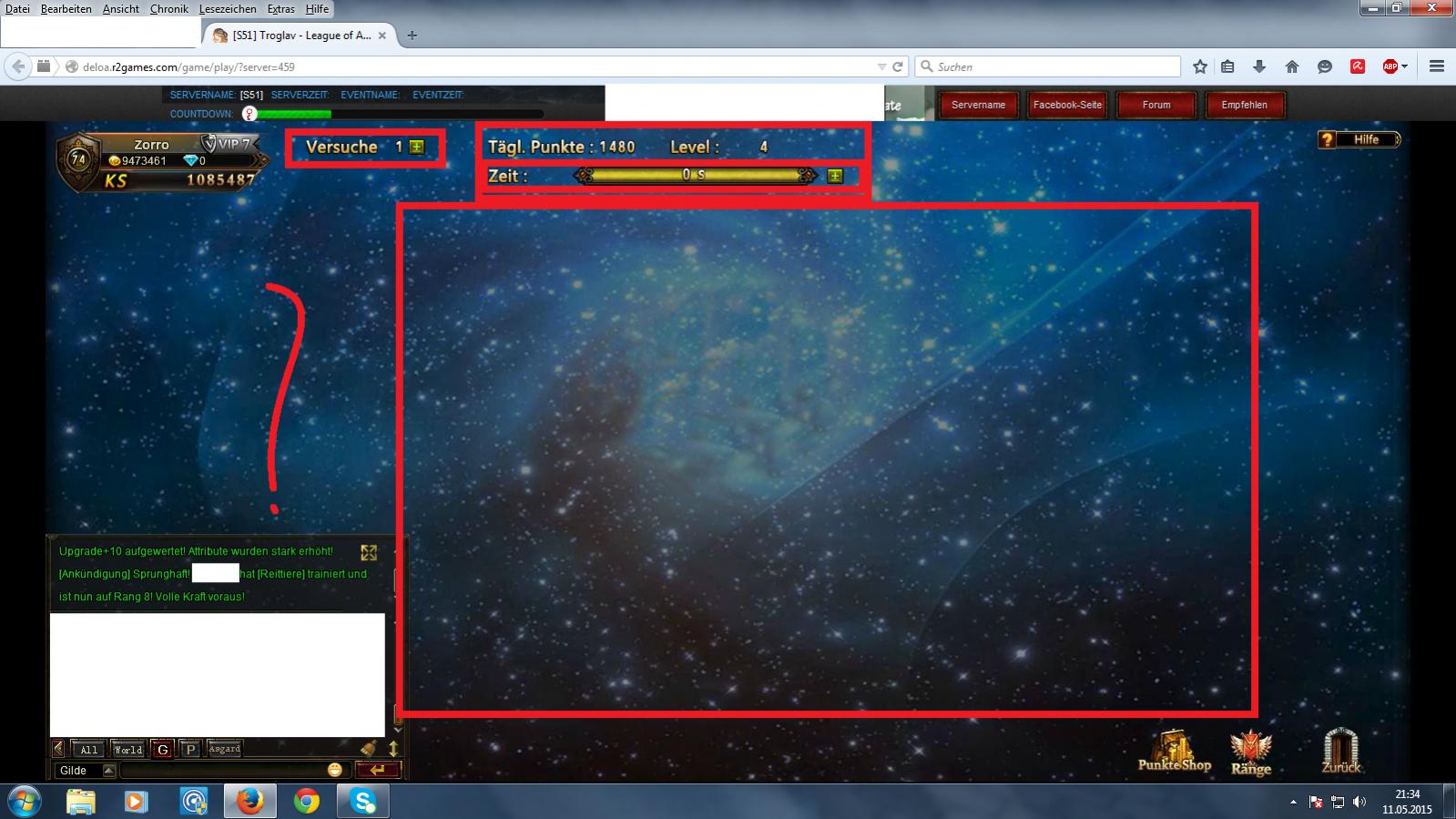Open the Gilde chat channel dropdown
Screen dimensions: 1456x819
click(x=109, y=771)
